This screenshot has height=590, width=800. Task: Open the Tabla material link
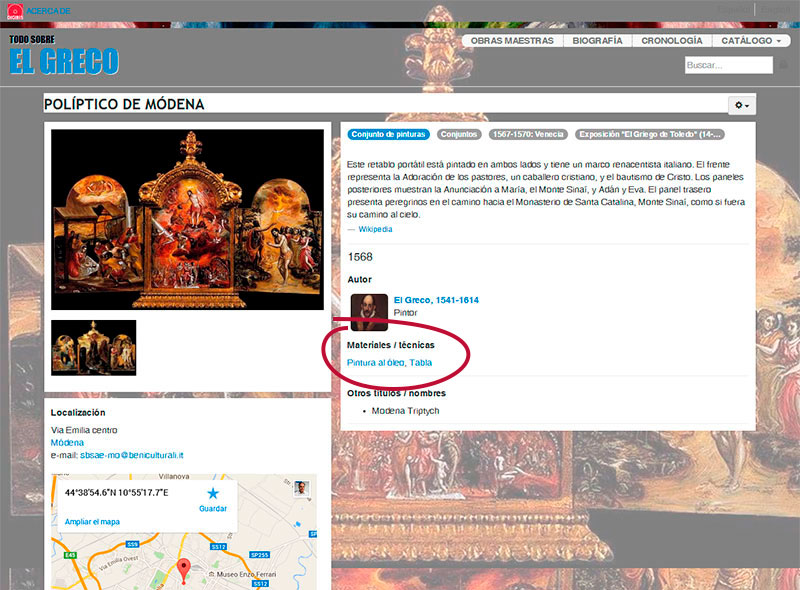point(420,362)
